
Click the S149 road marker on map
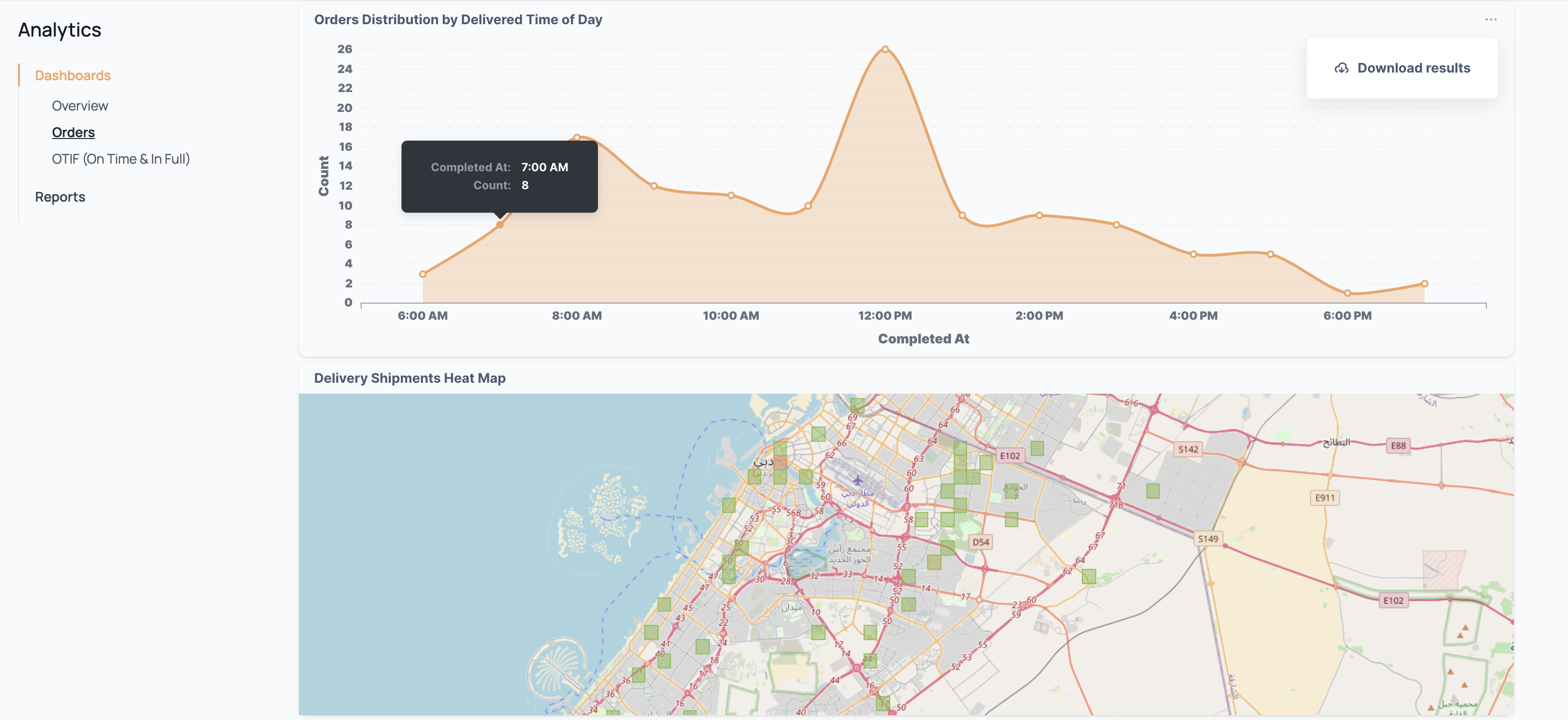(1208, 539)
